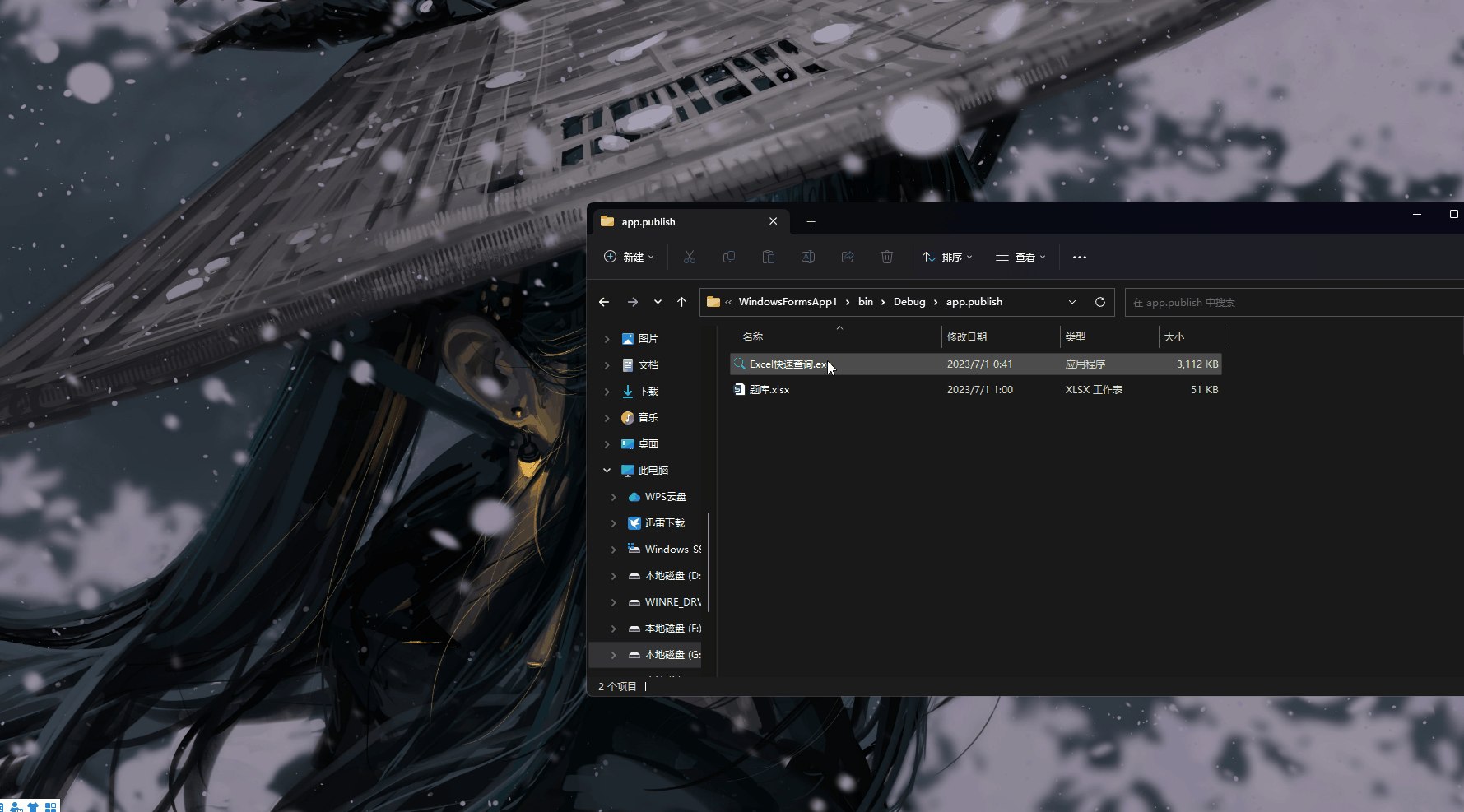The width and height of the screenshot is (1464, 812).
Task: Click the Rename icon in toolbar
Action: (x=808, y=258)
